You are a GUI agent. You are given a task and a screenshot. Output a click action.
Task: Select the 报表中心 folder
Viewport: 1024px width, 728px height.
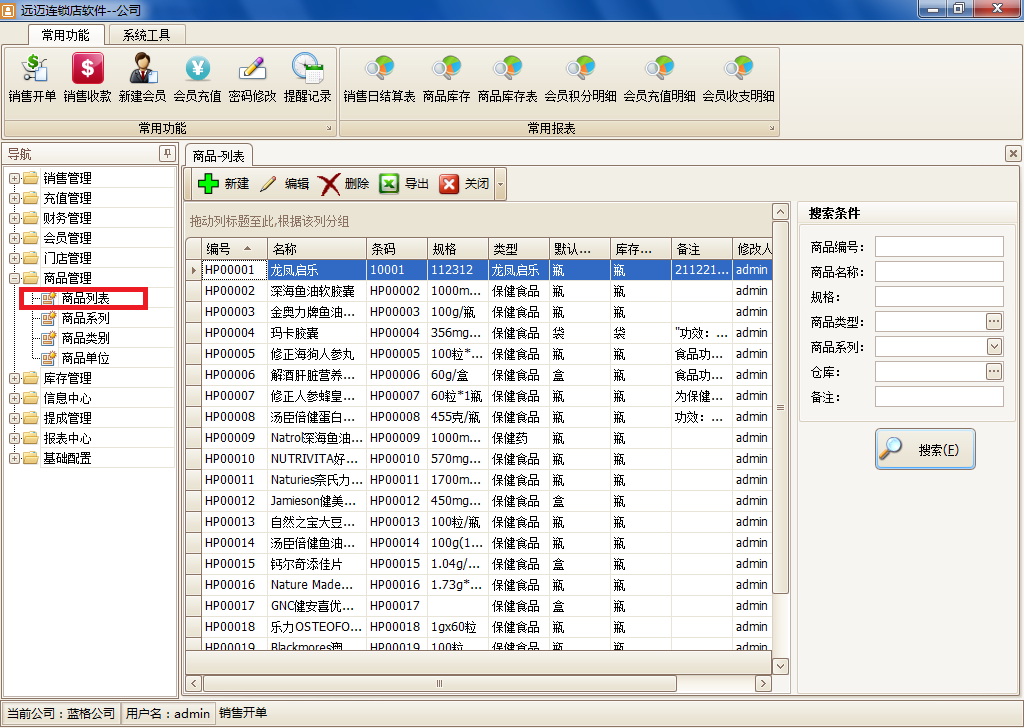[67, 438]
